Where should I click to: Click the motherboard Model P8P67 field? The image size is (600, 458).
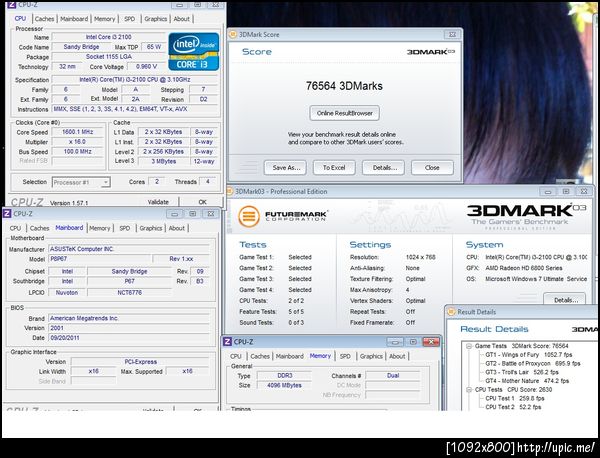point(99,259)
